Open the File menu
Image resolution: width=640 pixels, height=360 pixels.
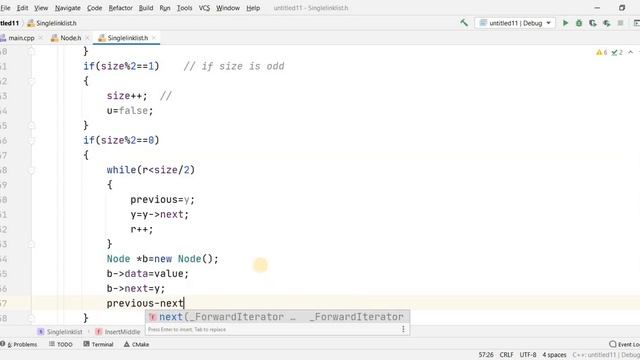[5, 8]
